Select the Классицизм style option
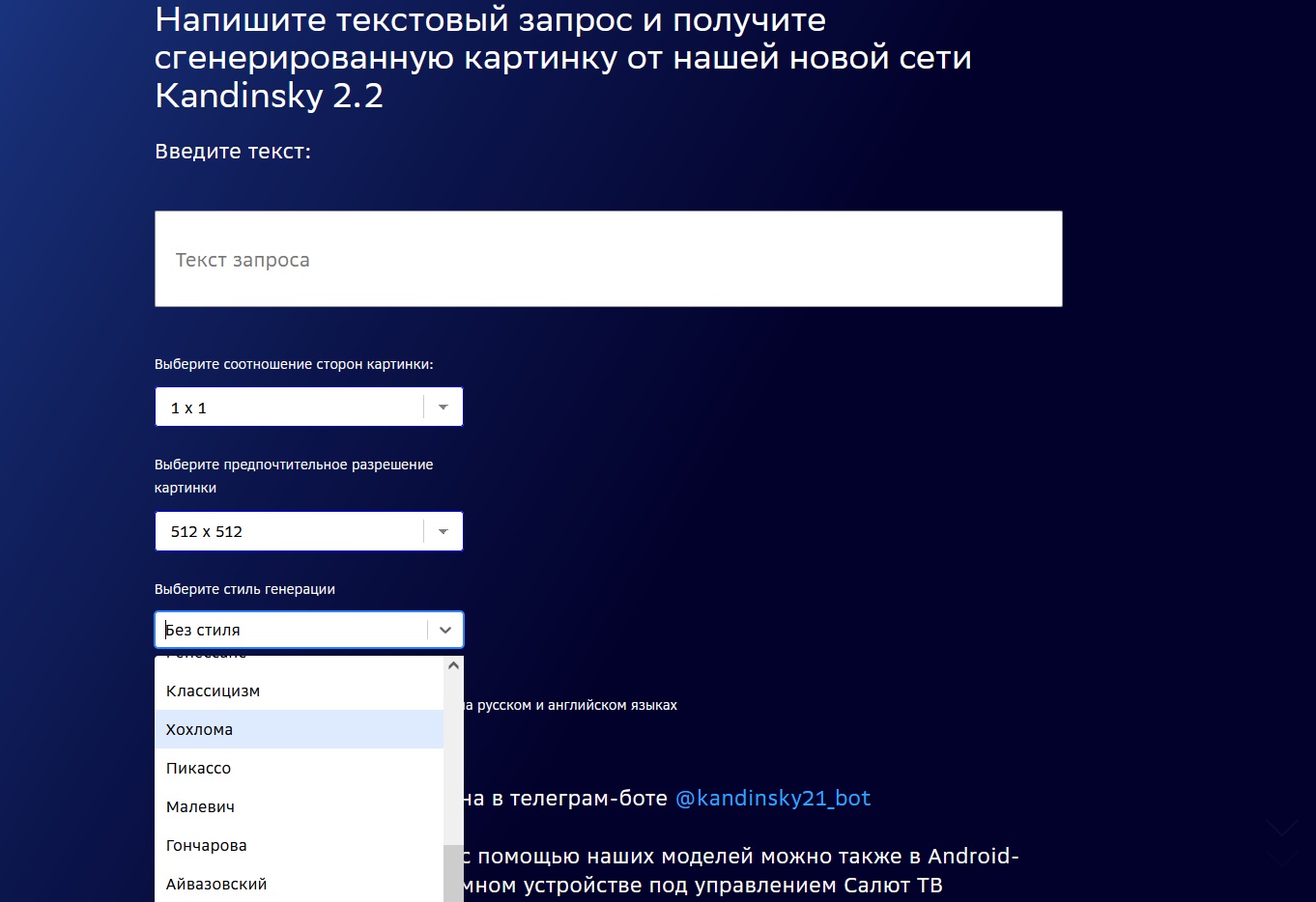Screen dimensions: 1316x902 (x=213, y=691)
